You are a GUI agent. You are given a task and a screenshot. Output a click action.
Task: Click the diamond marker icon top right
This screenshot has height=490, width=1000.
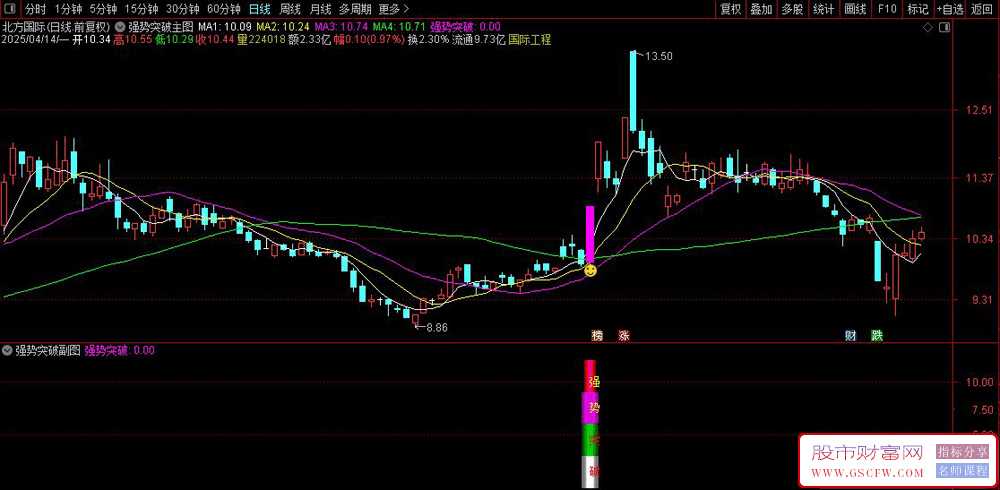[x=927, y=27]
